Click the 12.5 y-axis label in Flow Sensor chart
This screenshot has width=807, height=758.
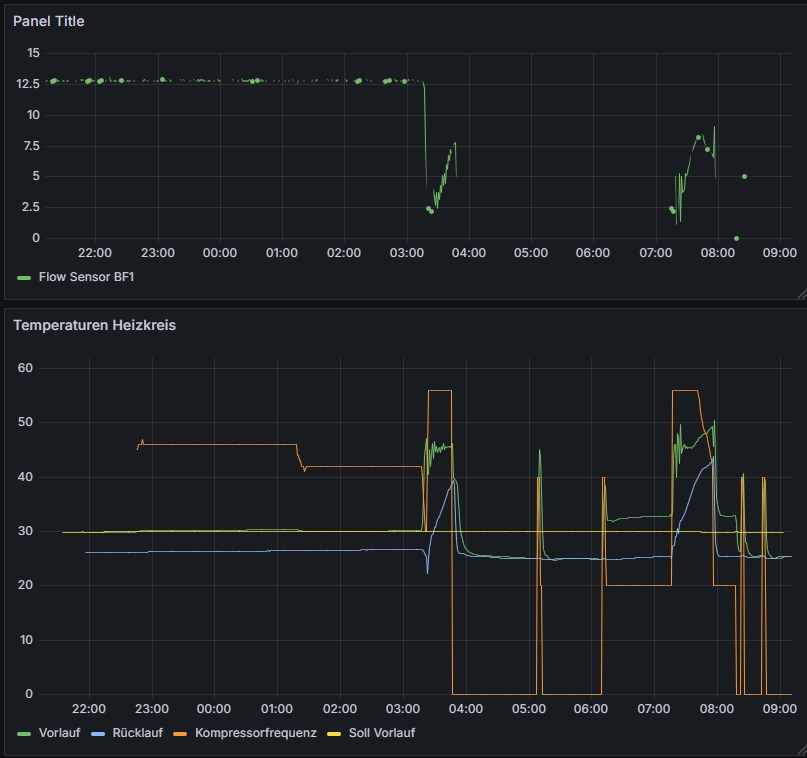(28, 83)
